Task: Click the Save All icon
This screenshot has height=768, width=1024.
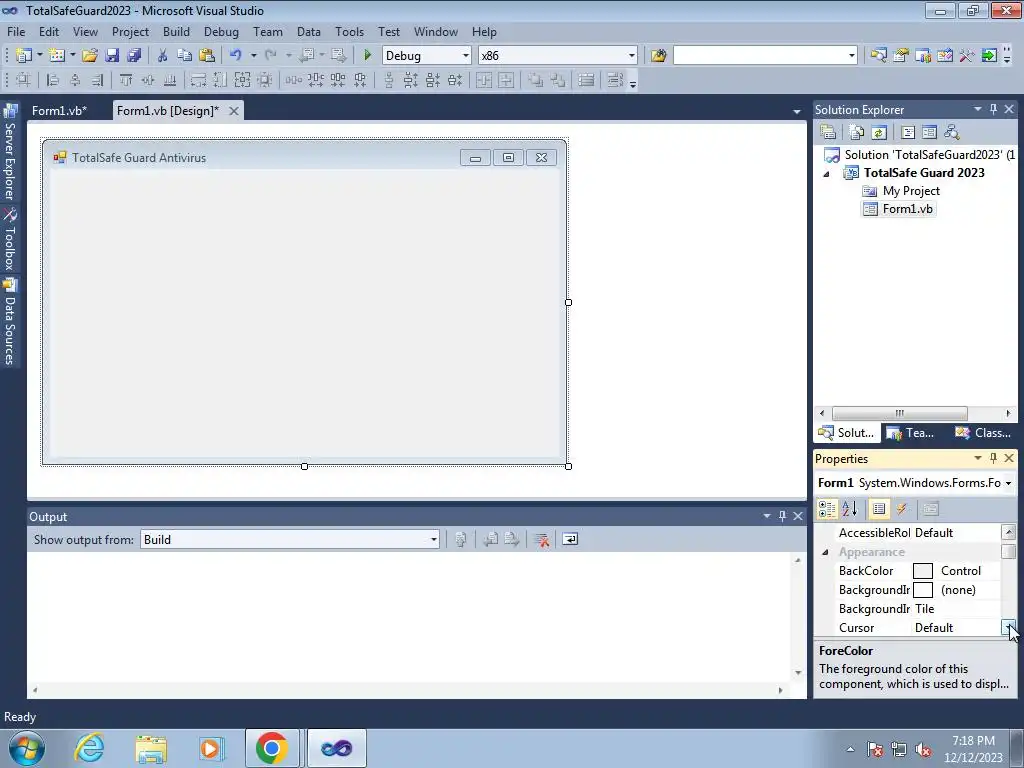Action: click(x=134, y=56)
